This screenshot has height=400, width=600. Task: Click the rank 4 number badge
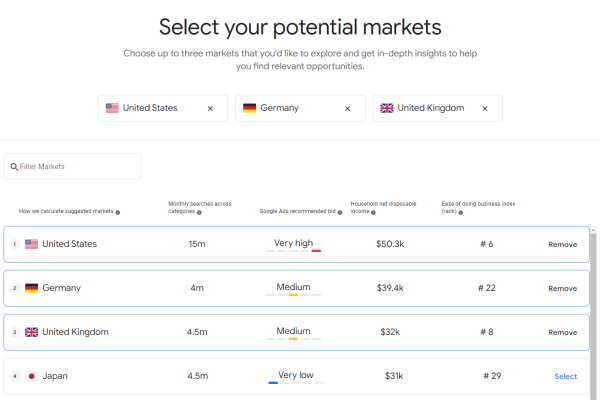(15, 376)
